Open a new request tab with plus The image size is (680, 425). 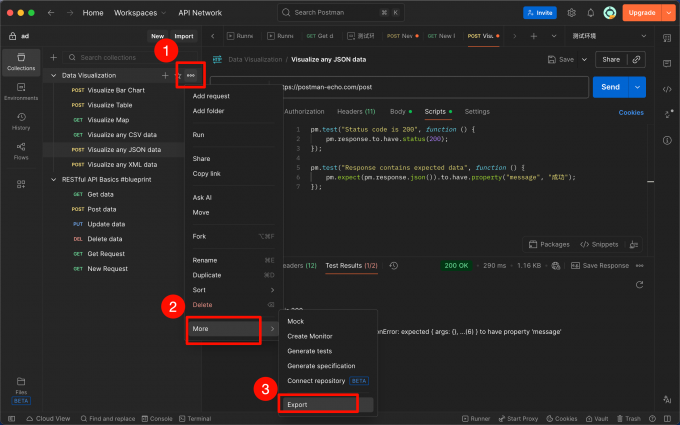click(534, 36)
